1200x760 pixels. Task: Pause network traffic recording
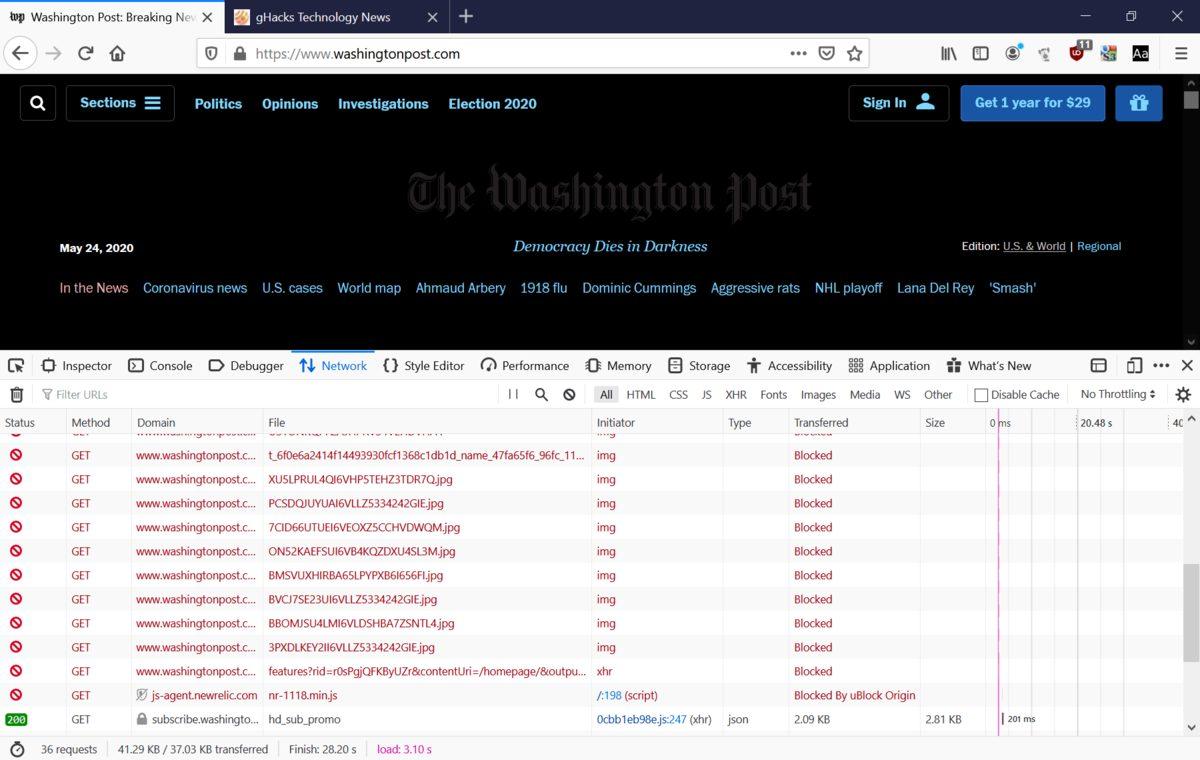click(511, 394)
